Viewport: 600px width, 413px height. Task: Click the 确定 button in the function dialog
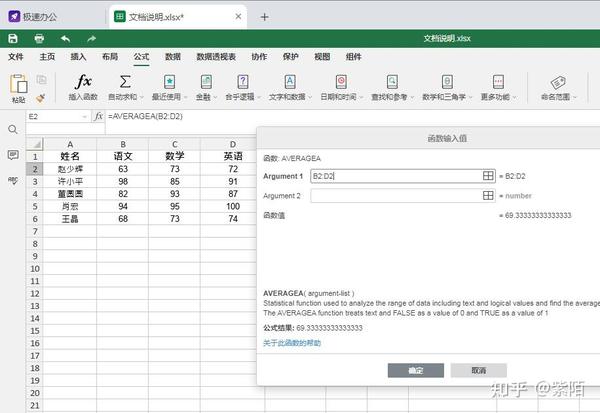point(416,370)
